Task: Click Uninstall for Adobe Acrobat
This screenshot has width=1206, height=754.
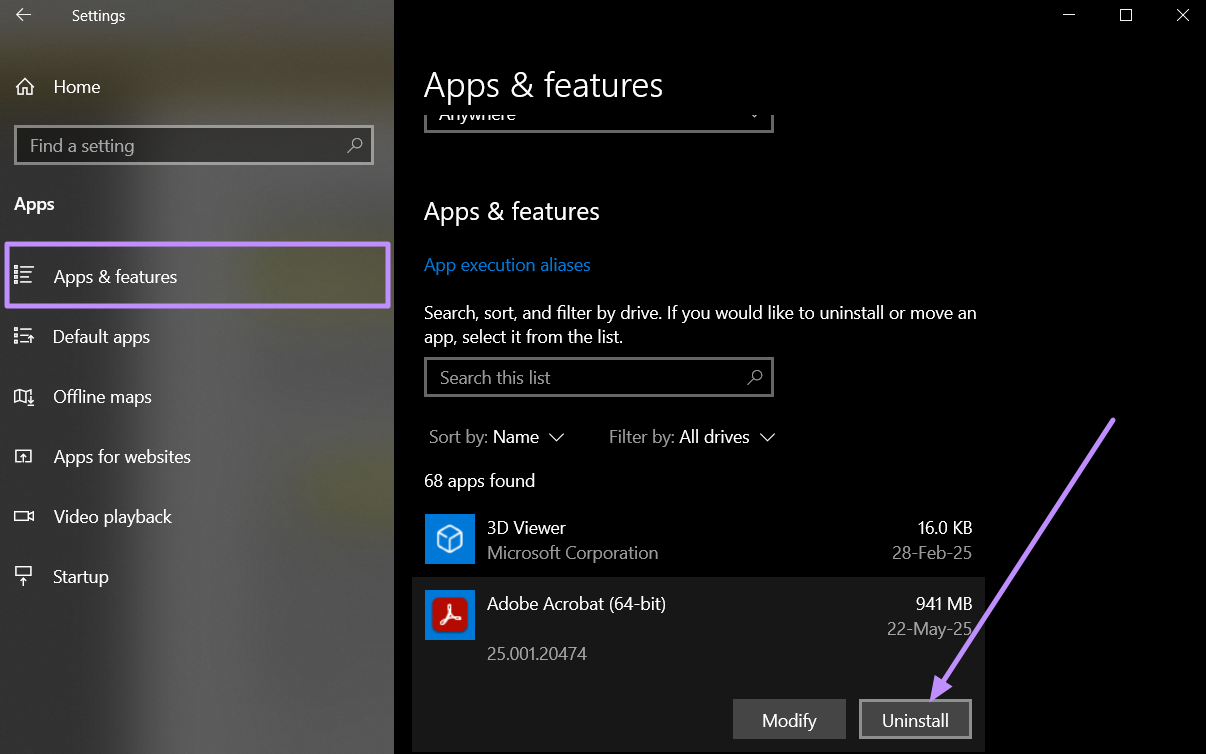Action: tap(915, 720)
